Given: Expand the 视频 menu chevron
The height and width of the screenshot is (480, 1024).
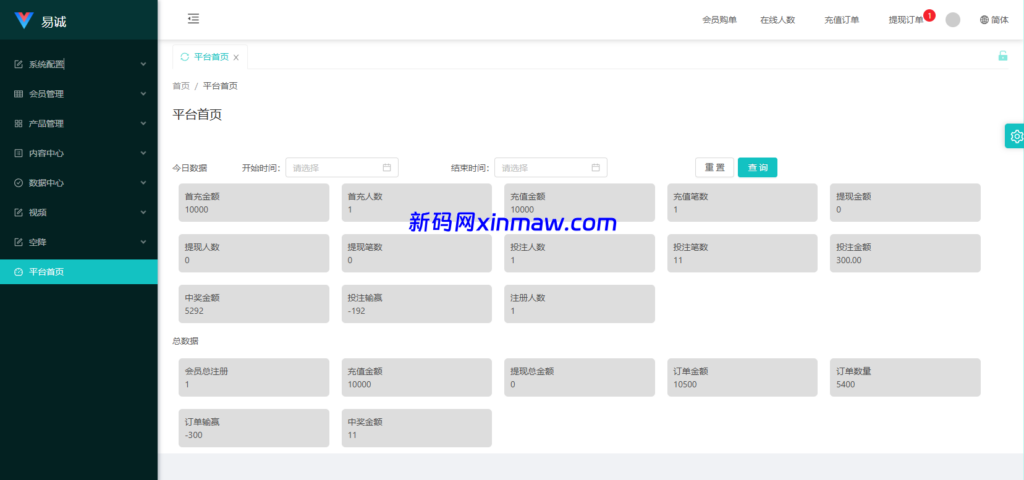Looking at the screenshot, I should click(143, 212).
